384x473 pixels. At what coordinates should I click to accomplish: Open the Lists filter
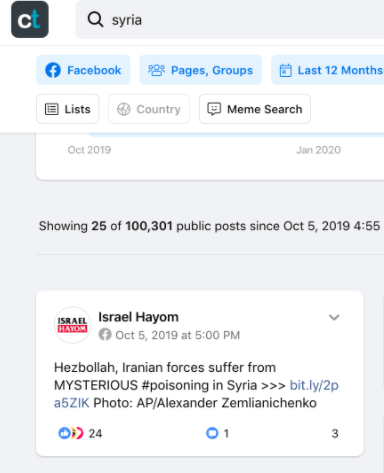click(68, 109)
